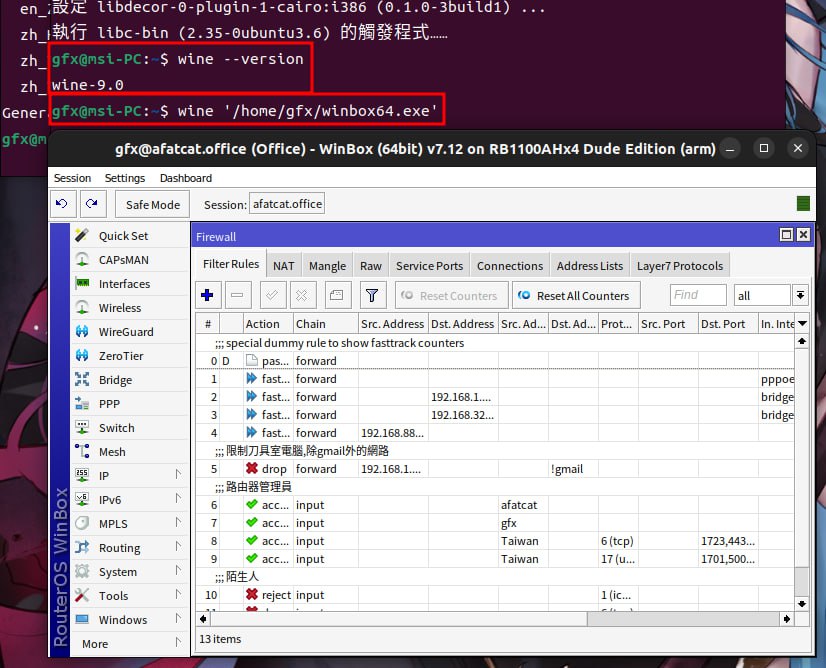Click the comment icon in firewall toolbar
Image resolution: width=826 pixels, height=668 pixels.
335,295
